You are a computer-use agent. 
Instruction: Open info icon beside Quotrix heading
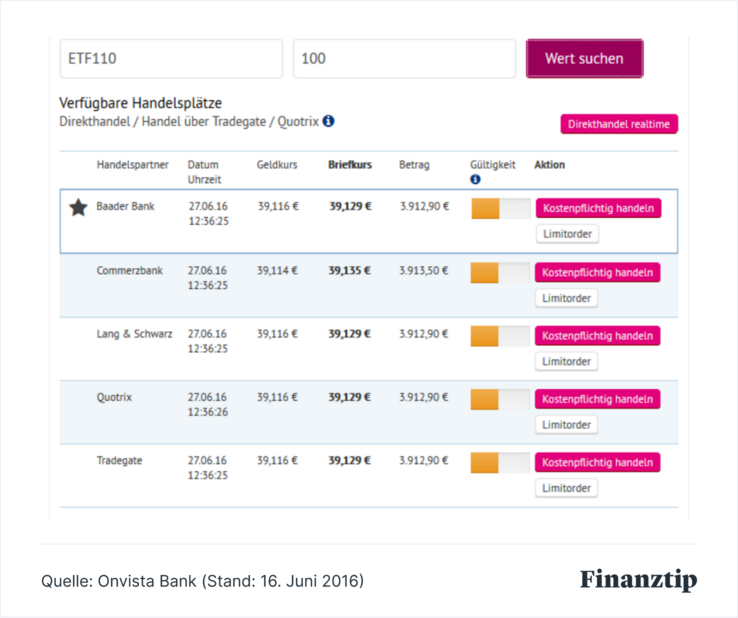329,121
